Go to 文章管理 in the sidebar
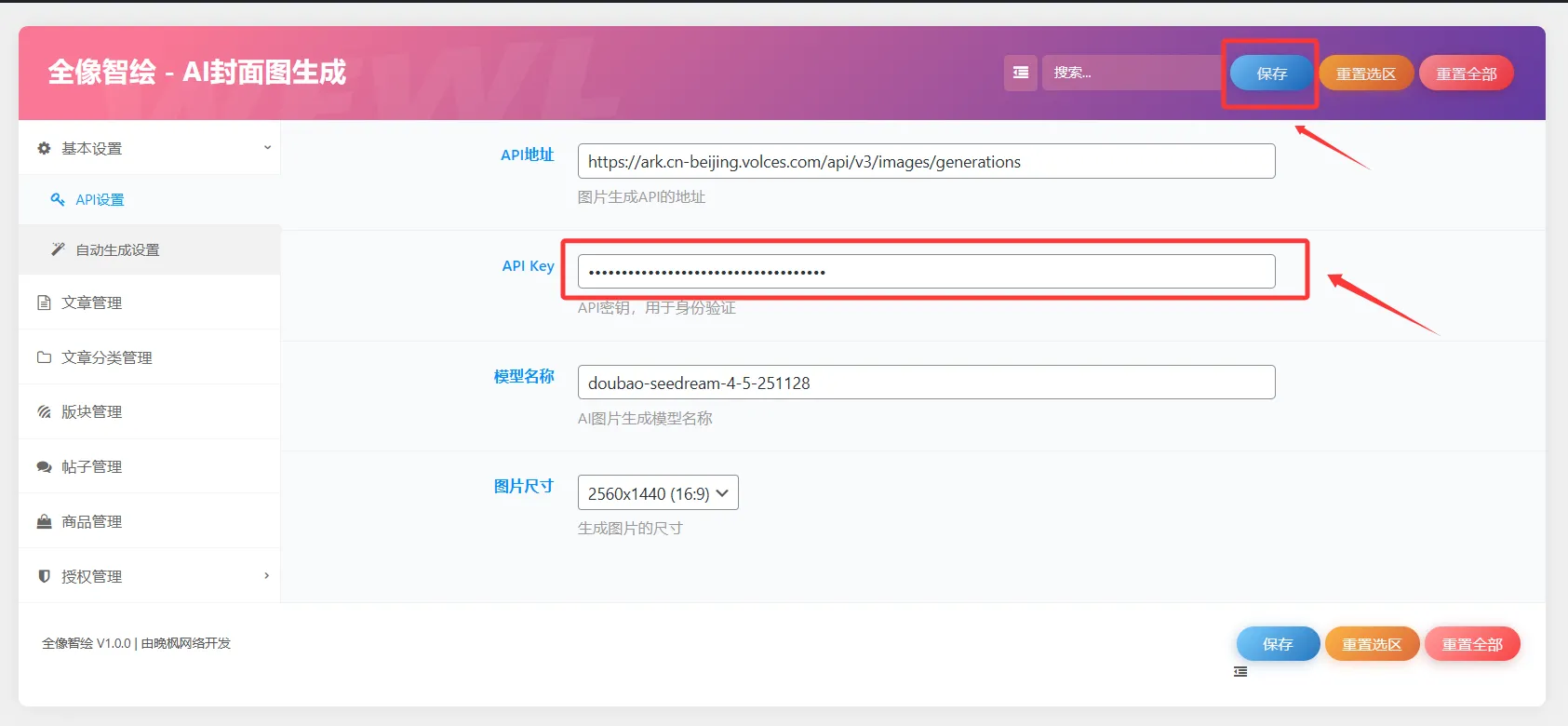Viewport: 1568px width, 726px height. tap(149, 302)
